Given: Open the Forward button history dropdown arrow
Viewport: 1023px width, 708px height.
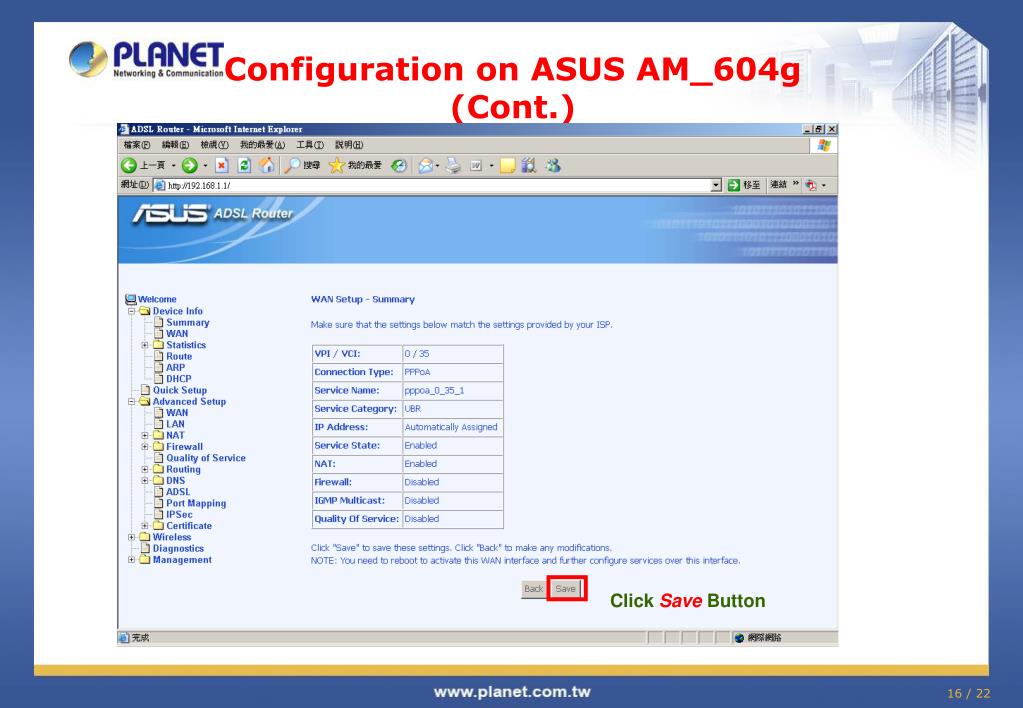Looking at the screenshot, I should pyautogui.click(x=205, y=166).
